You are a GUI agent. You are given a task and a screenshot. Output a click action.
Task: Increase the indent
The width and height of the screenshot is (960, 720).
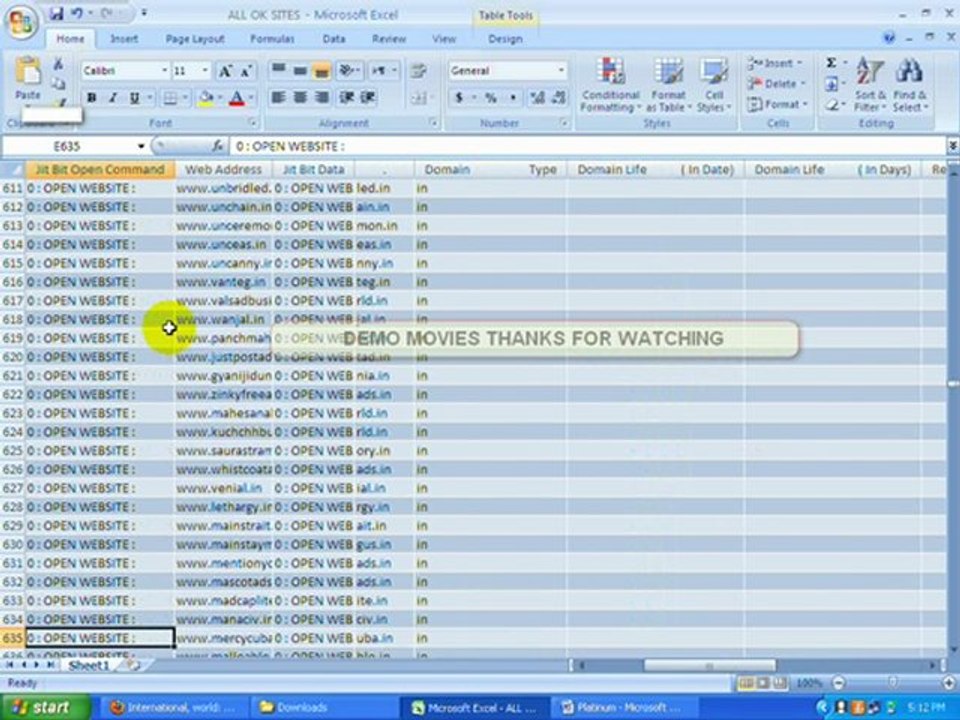(x=367, y=97)
